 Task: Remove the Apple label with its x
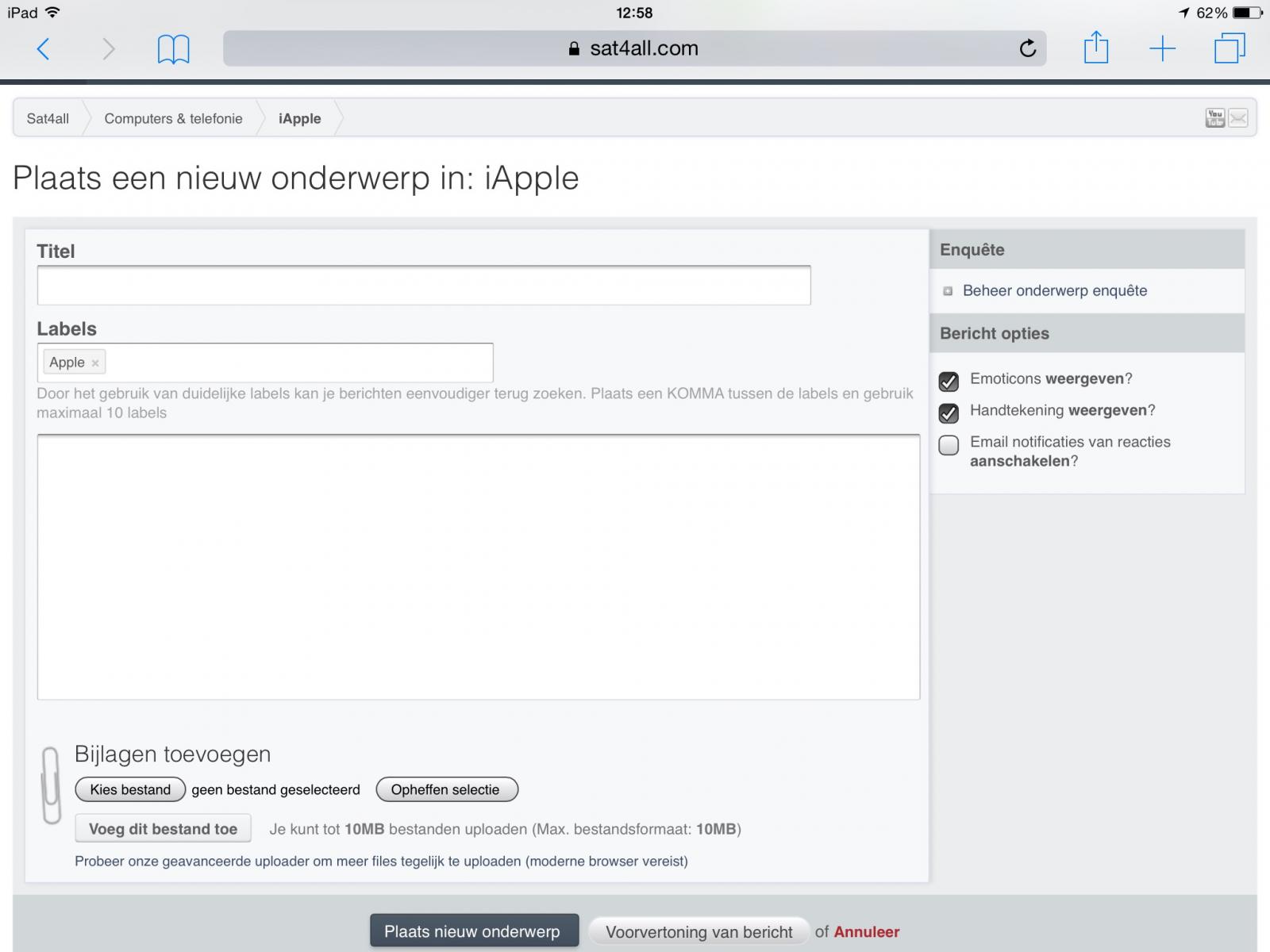point(95,363)
